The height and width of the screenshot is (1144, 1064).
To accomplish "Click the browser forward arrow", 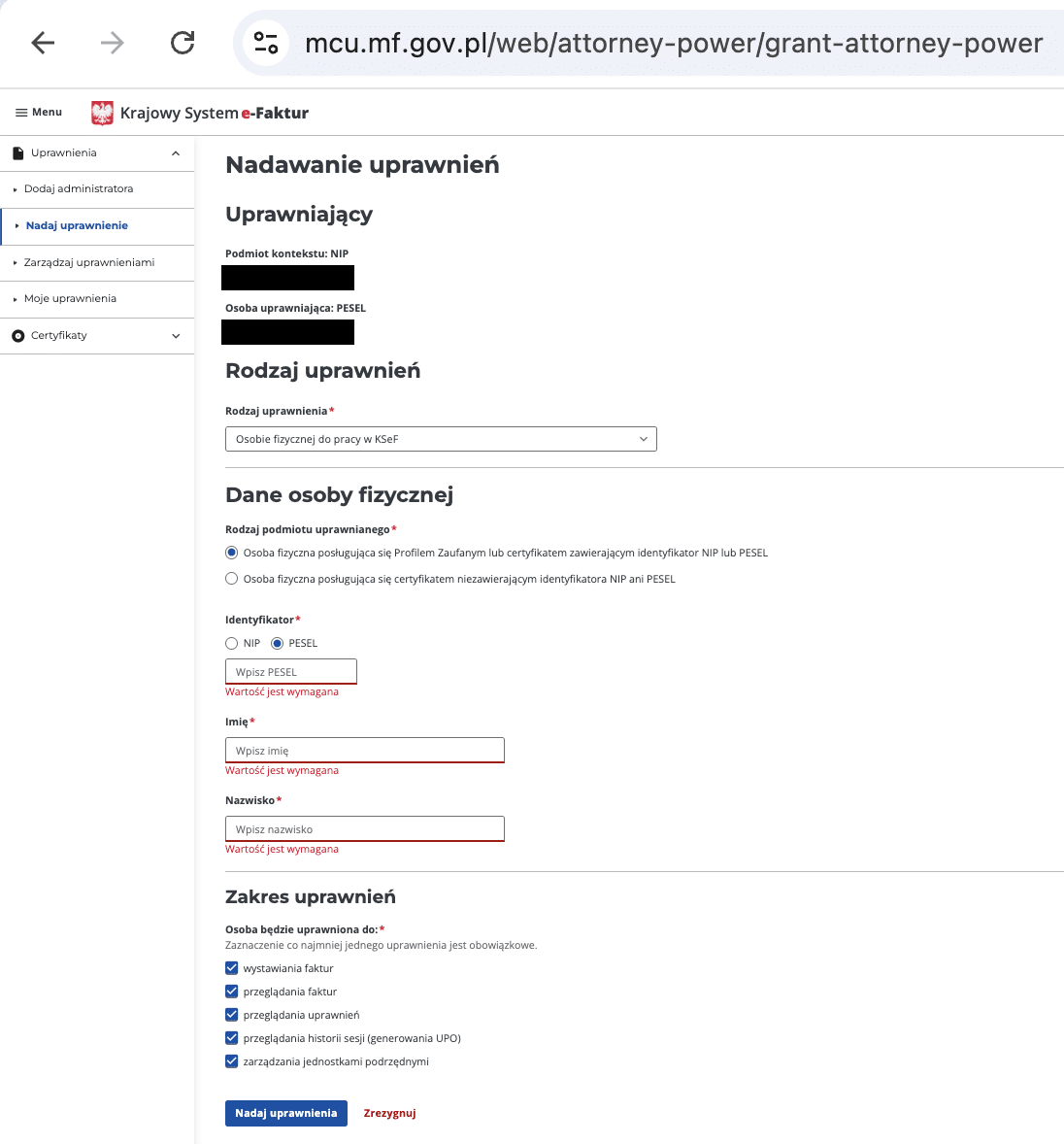I will click(113, 43).
